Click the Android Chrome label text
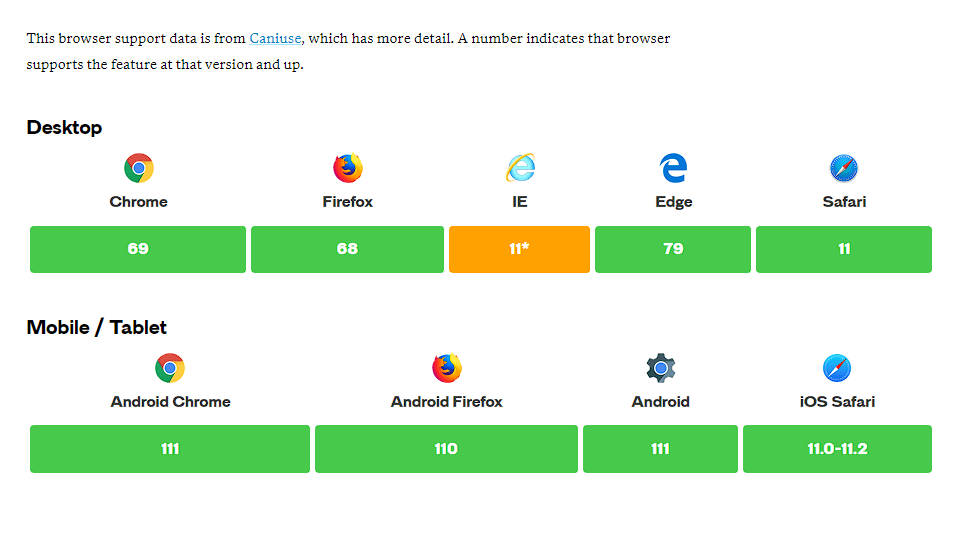This screenshot has width=964, height=533. [170, 402]
